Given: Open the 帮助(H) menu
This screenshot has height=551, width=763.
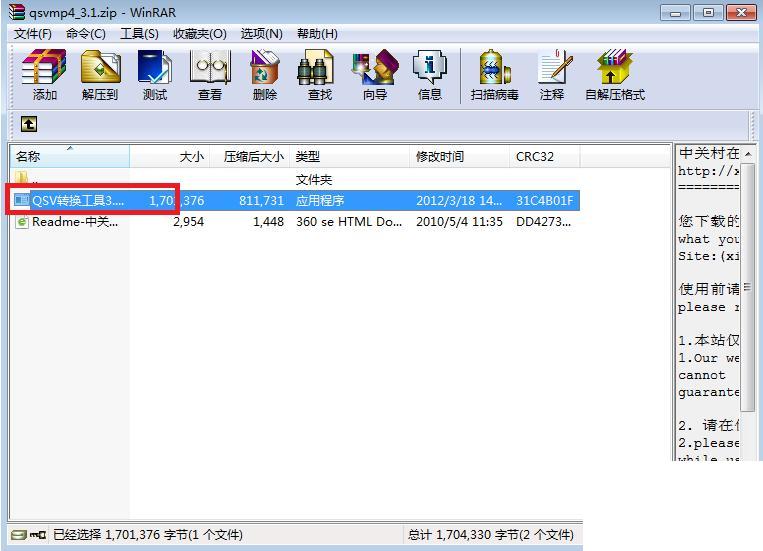Looking at the screenshot, I should 317,34.
